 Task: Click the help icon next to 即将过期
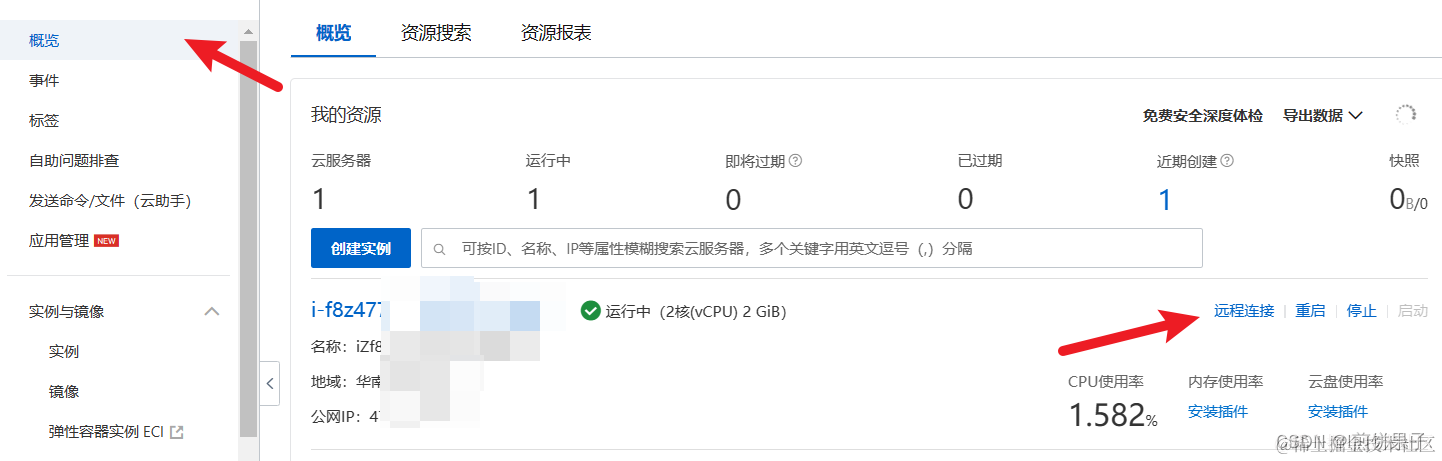pyautogui.click(x=796, y=161)
